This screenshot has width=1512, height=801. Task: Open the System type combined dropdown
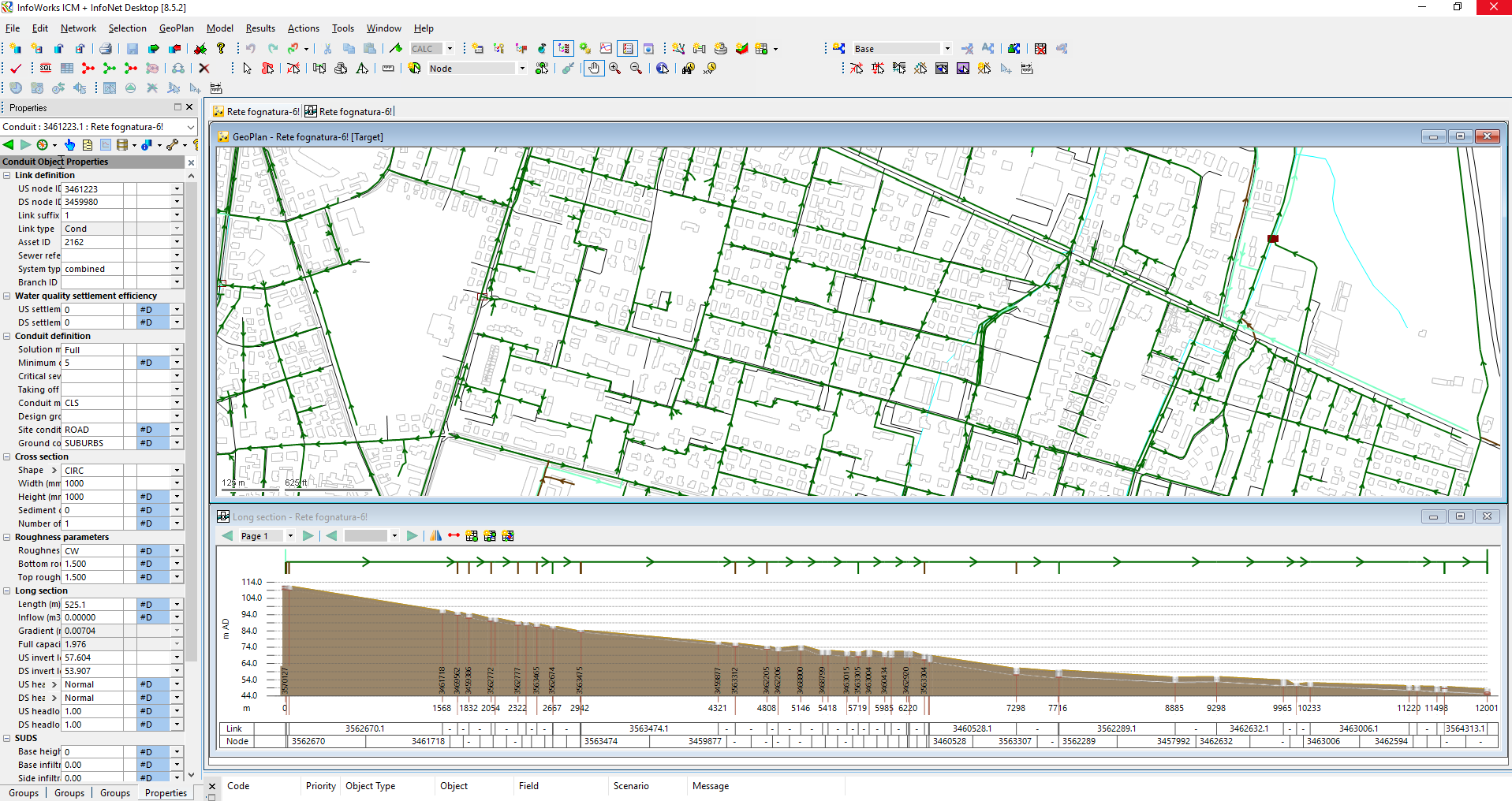(177, 269)
